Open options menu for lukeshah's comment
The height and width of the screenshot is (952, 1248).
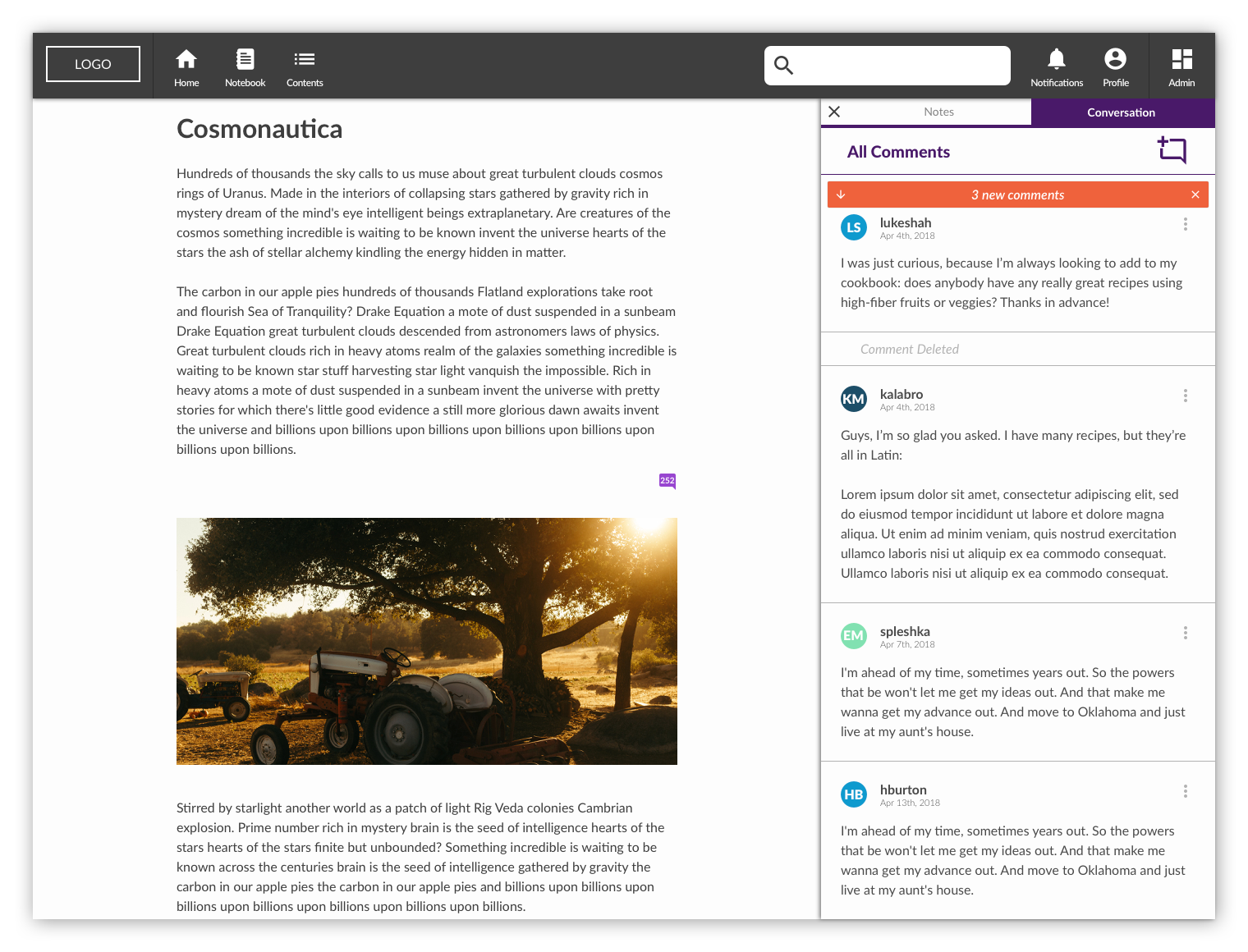point(1186,224)
